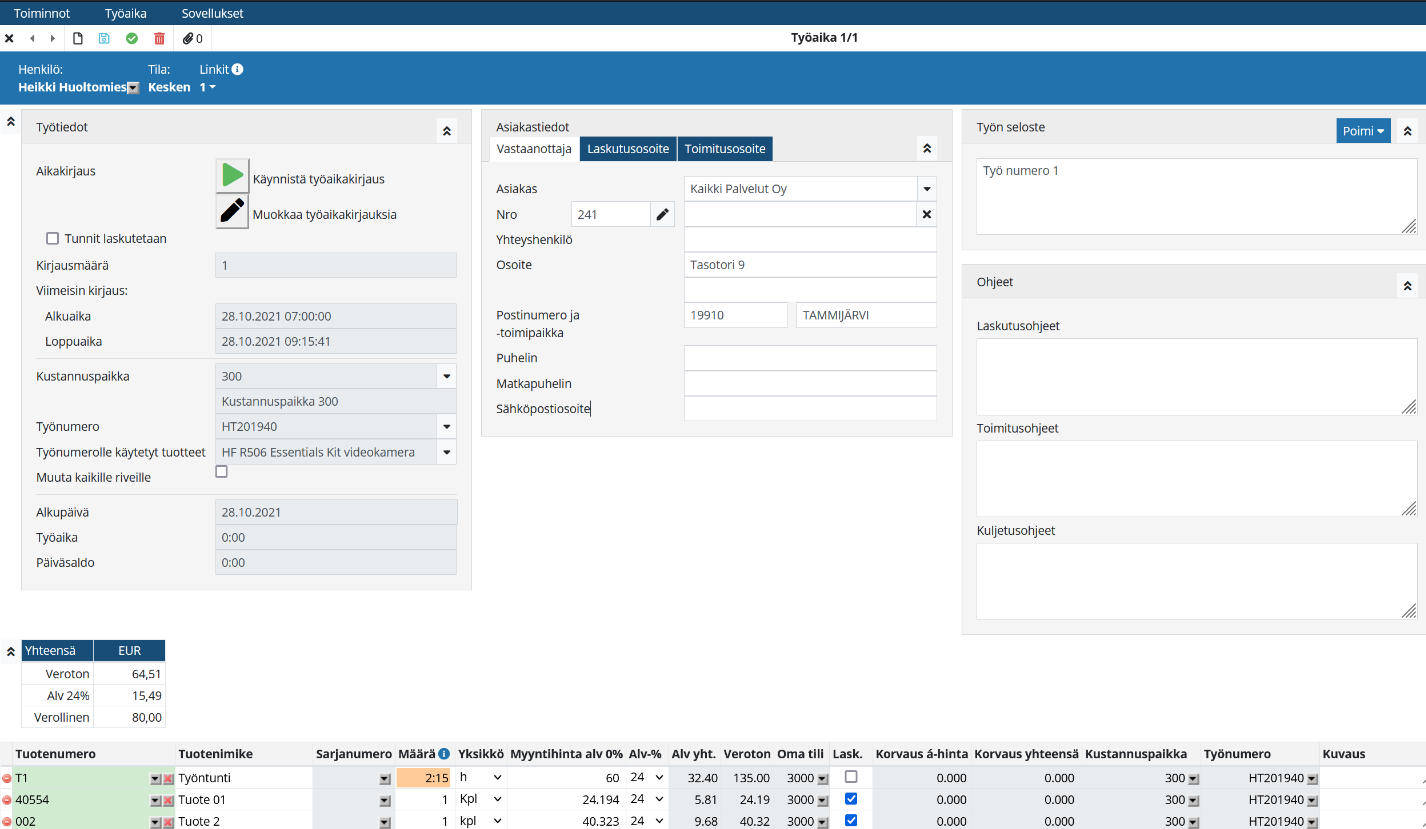Switch to the Toimitusosoite tab

[x=725, y=149]
